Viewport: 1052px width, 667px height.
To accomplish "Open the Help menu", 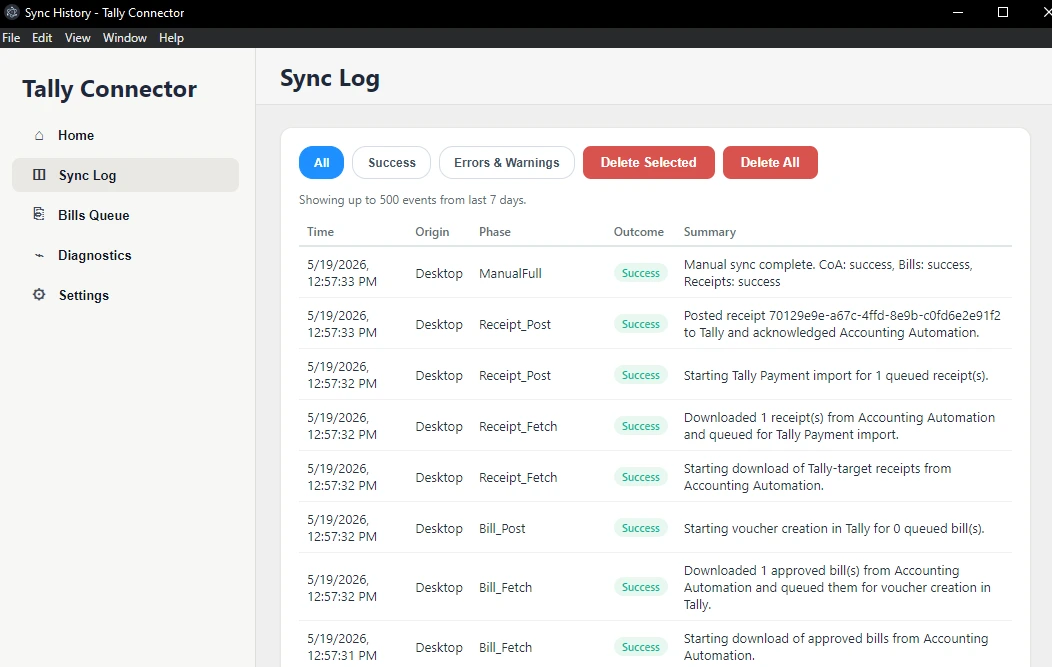I will tap(171, 38).
